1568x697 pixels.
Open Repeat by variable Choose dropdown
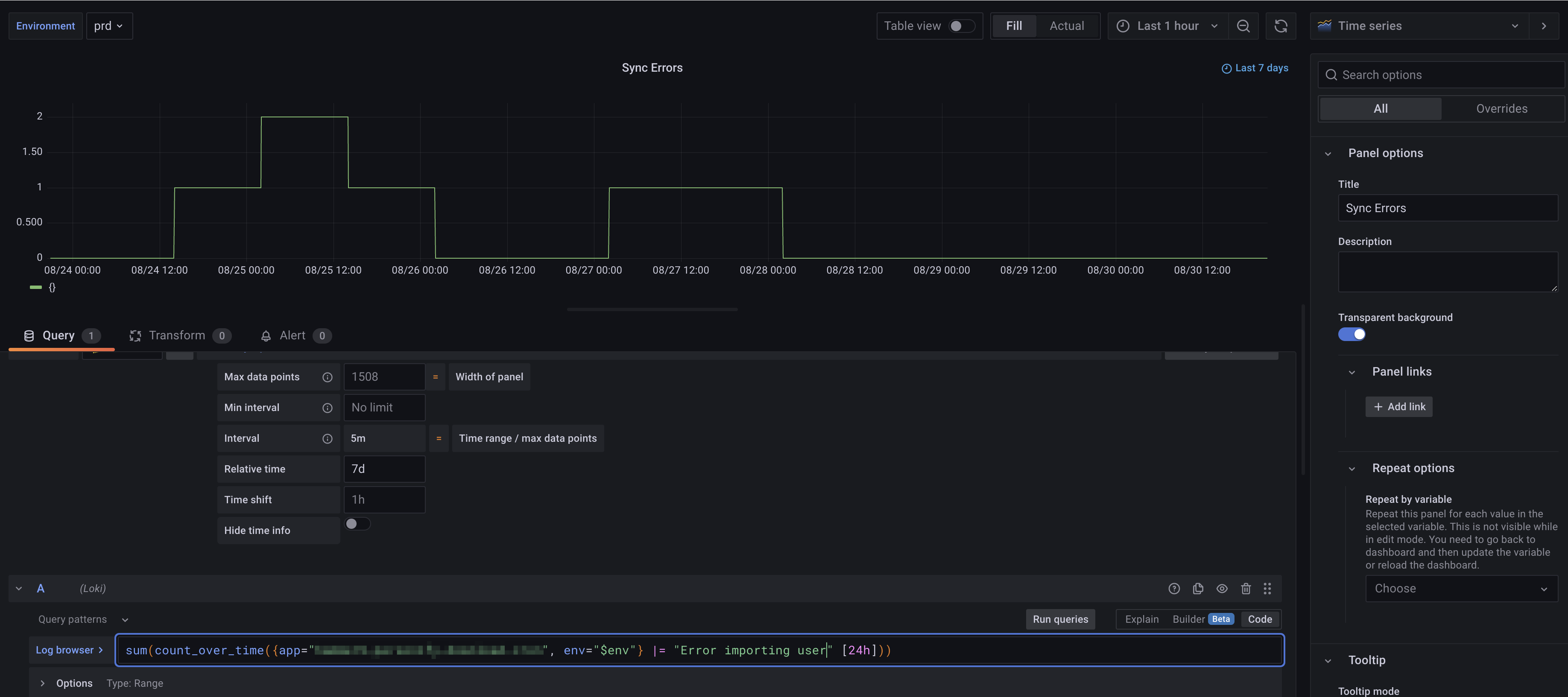point(1461,588)
